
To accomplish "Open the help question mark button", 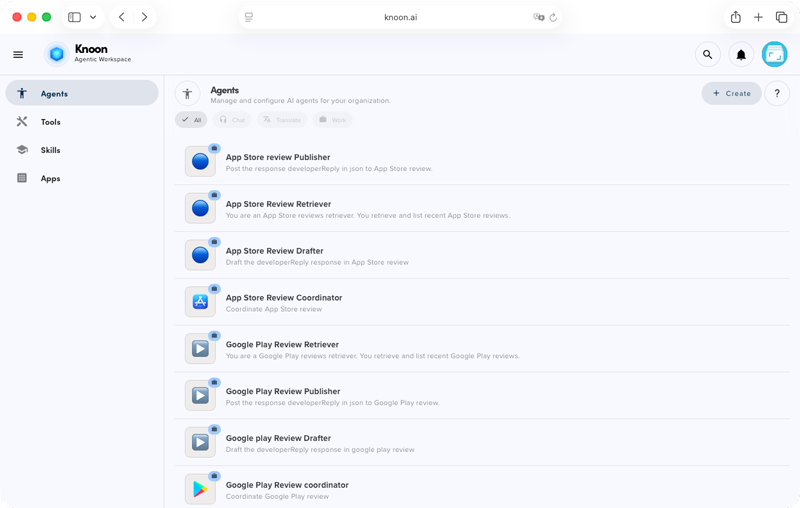I will [777, 93].
